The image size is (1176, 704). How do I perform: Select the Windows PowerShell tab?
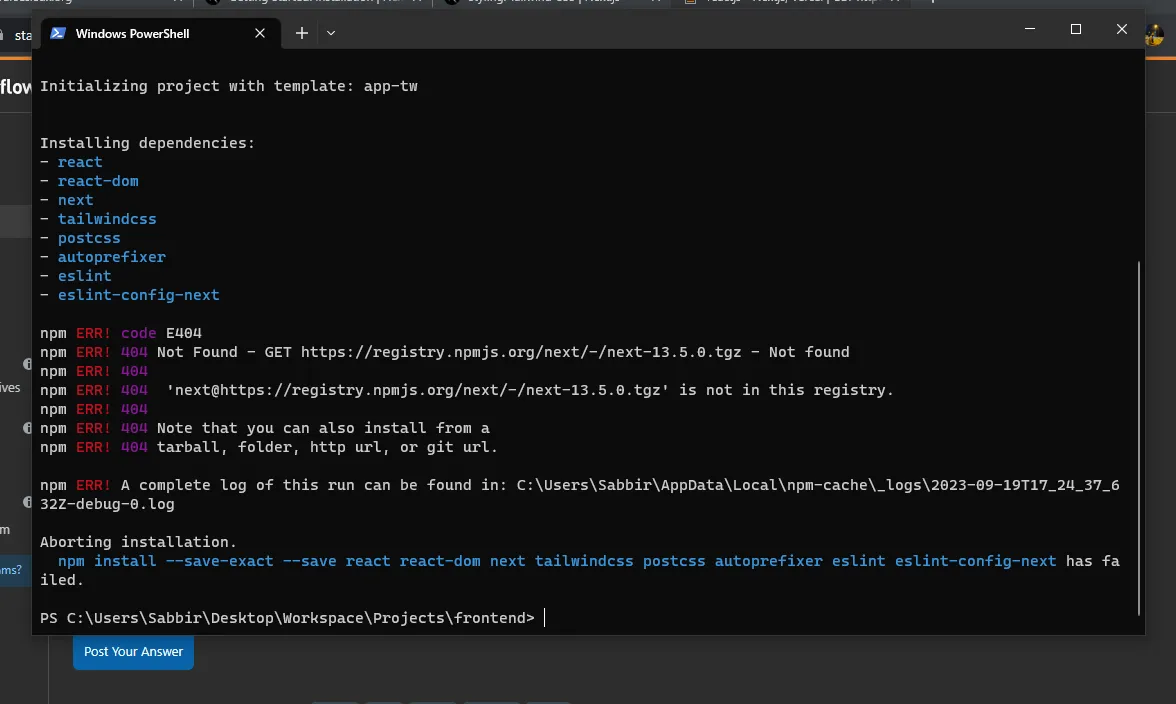(160, 33)
